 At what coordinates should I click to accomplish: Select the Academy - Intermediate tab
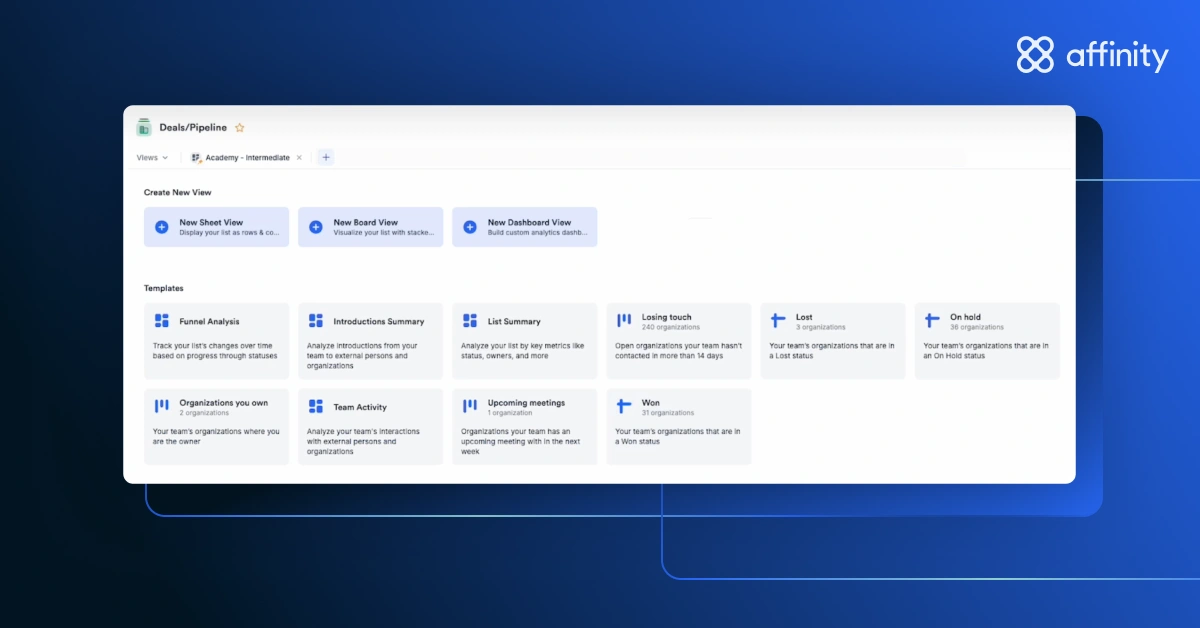pos(247,158)
